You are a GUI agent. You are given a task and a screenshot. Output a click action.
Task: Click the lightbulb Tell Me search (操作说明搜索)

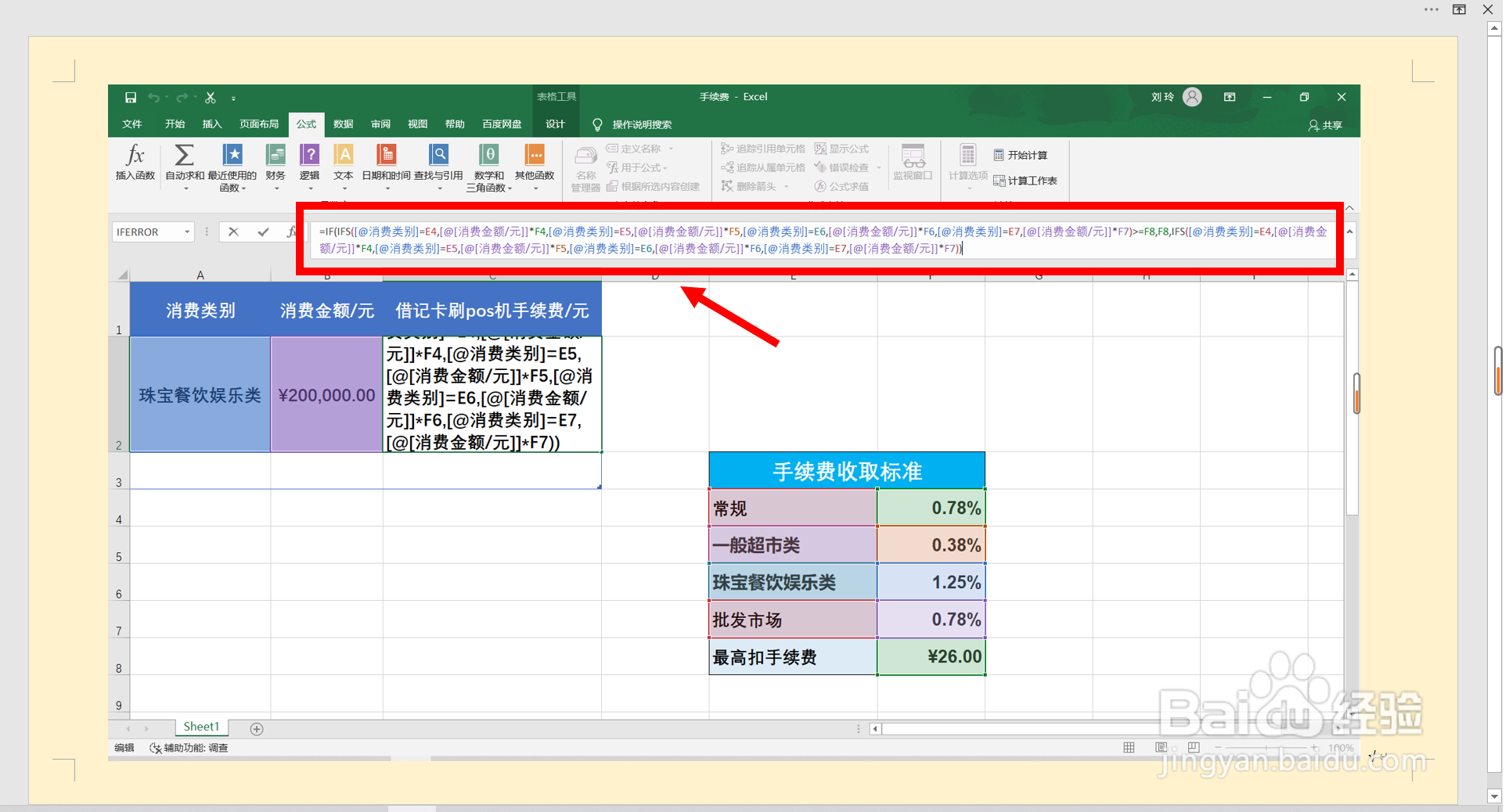pyautogui.click(x=597, y=124)
